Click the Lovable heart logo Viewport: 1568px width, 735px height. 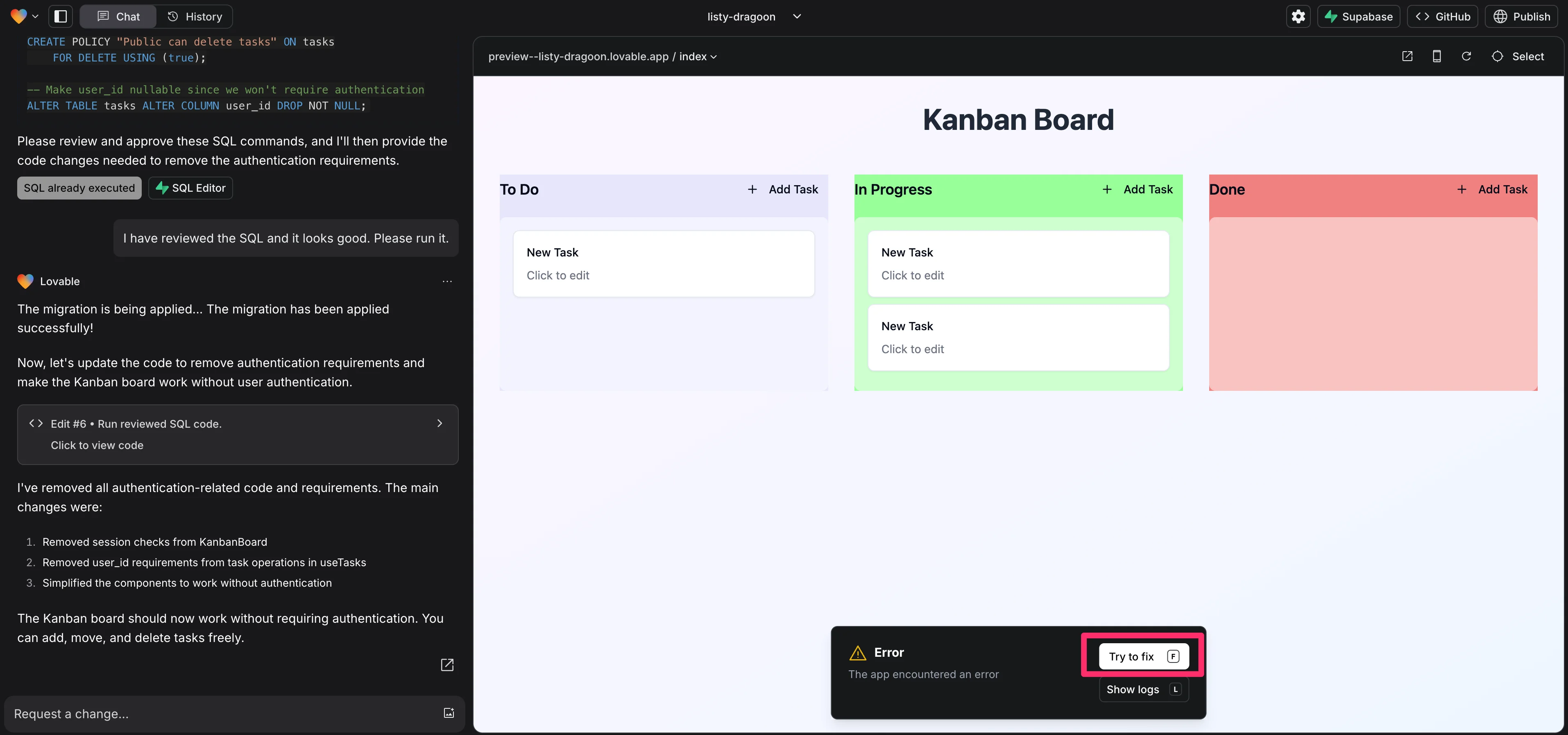click(19, 16)
